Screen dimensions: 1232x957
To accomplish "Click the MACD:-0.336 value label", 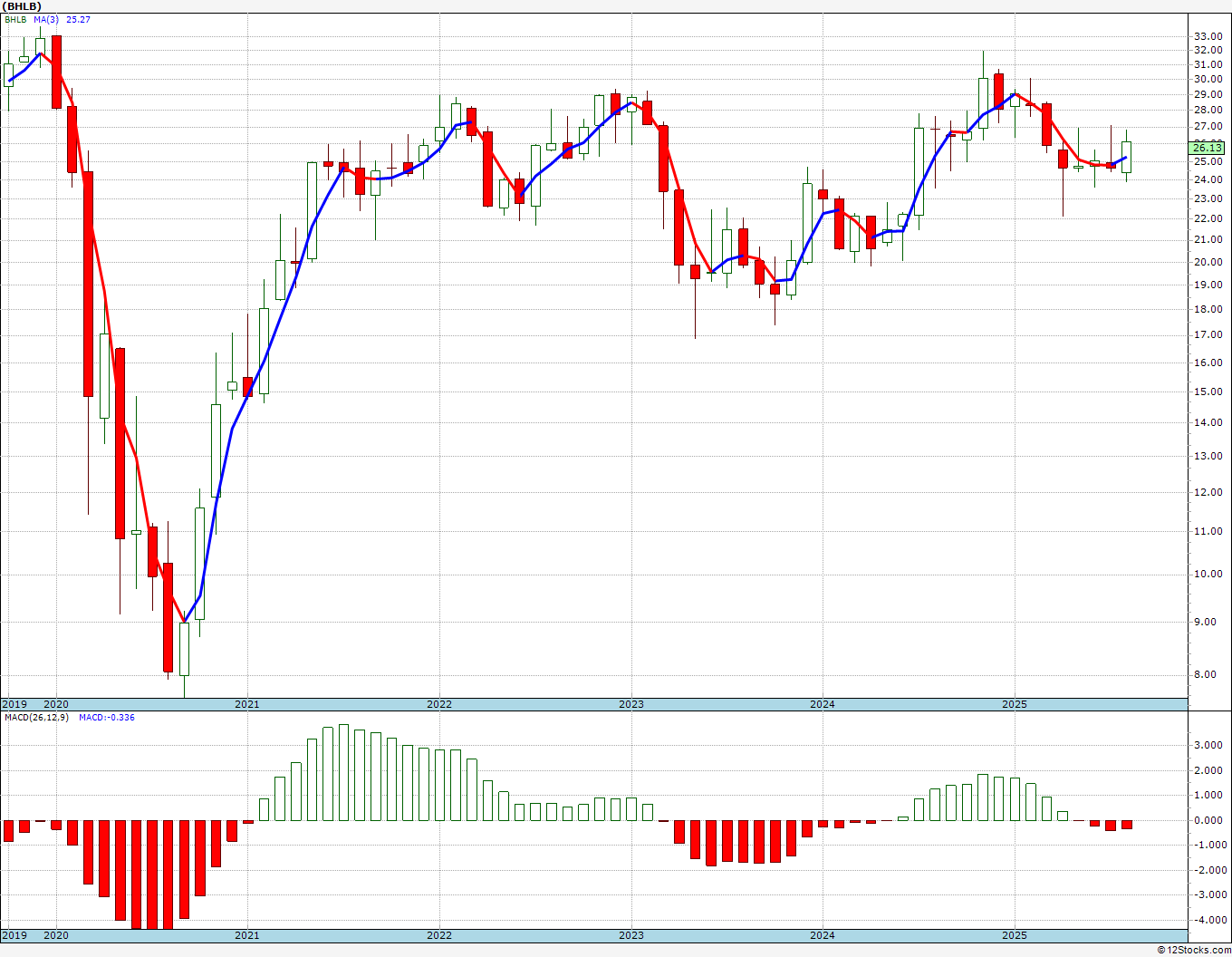I will point(107,718).
